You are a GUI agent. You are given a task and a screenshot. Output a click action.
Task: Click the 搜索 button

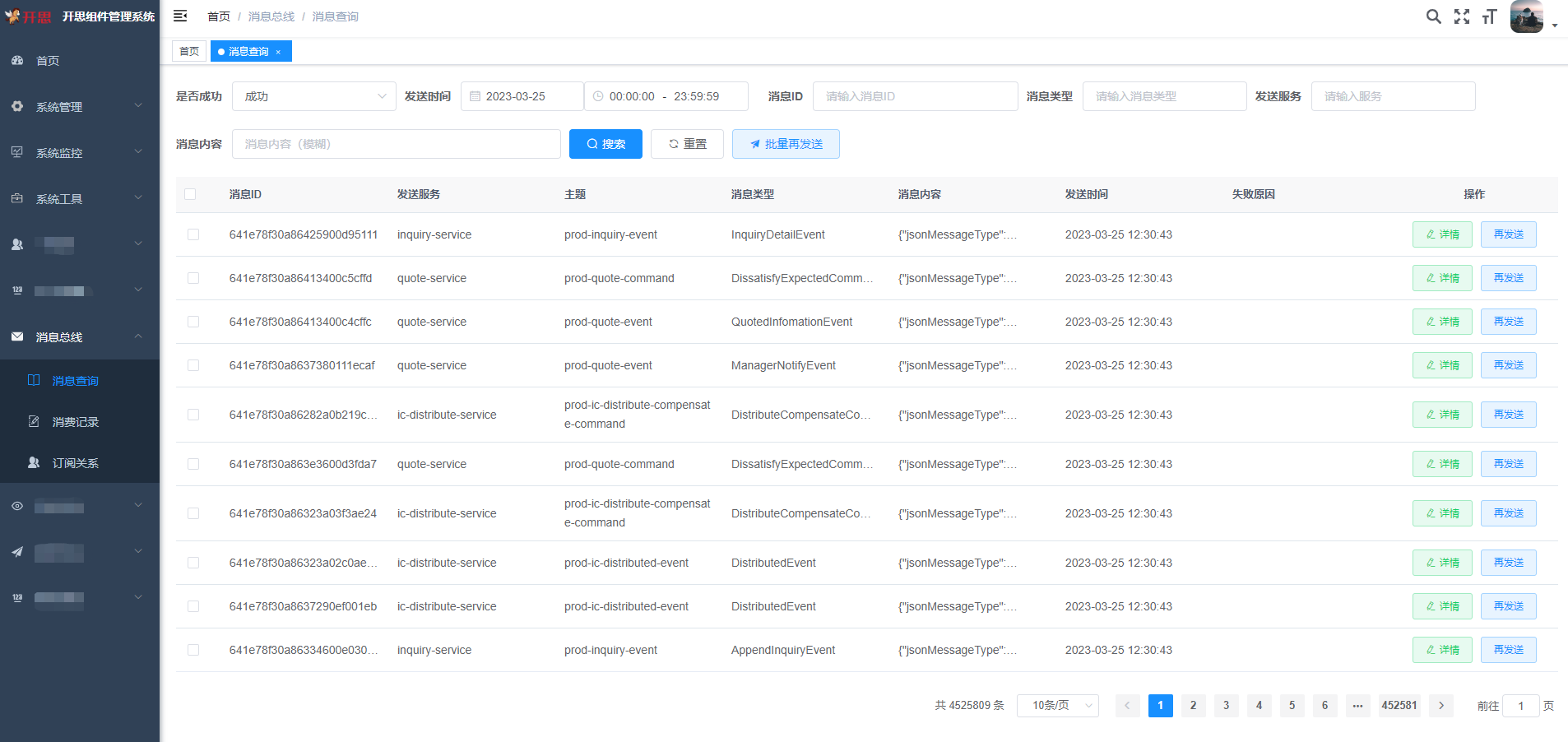pyautogui.click(x=605, y=144)
